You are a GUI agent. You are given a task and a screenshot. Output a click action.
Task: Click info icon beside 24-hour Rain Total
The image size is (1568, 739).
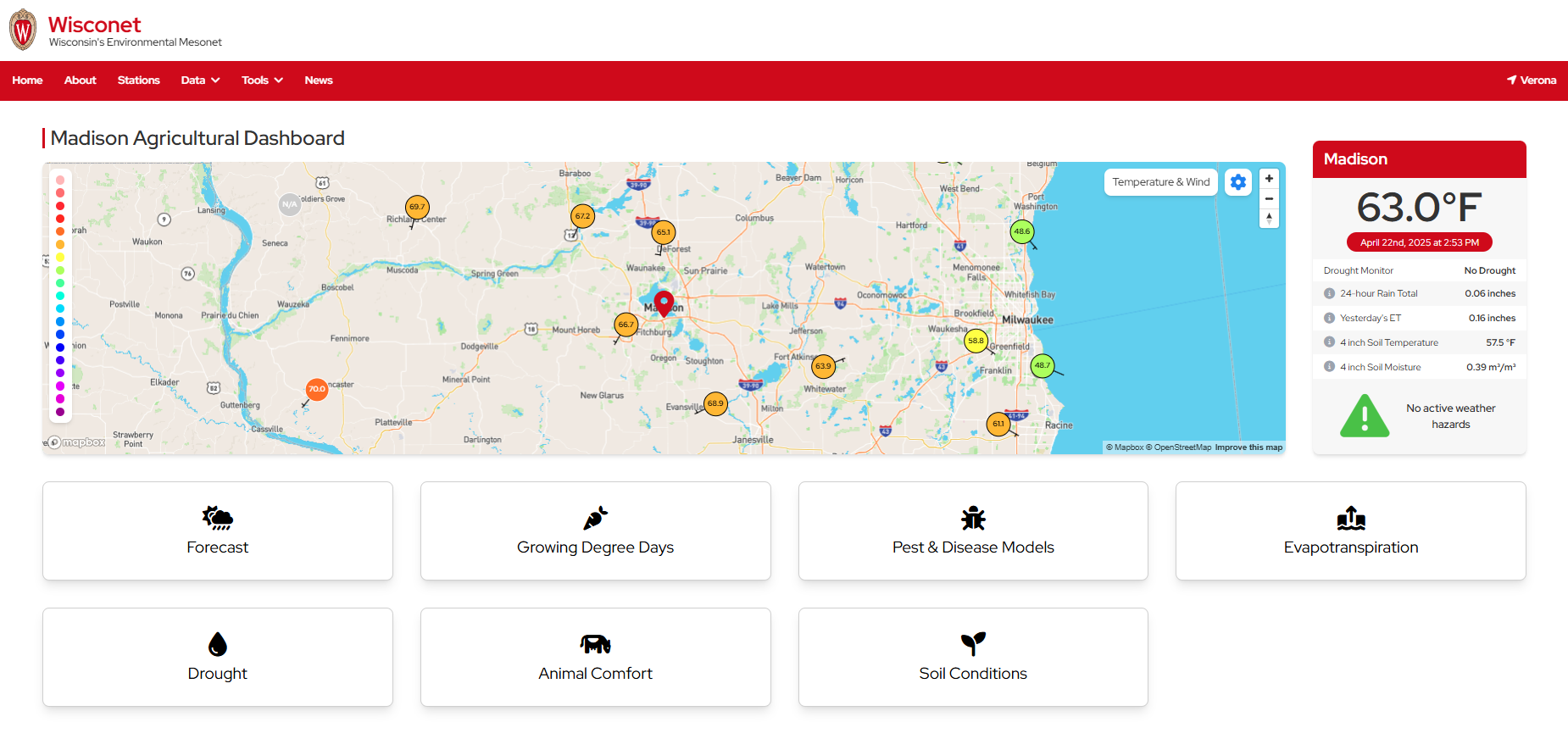point(1329,293)
